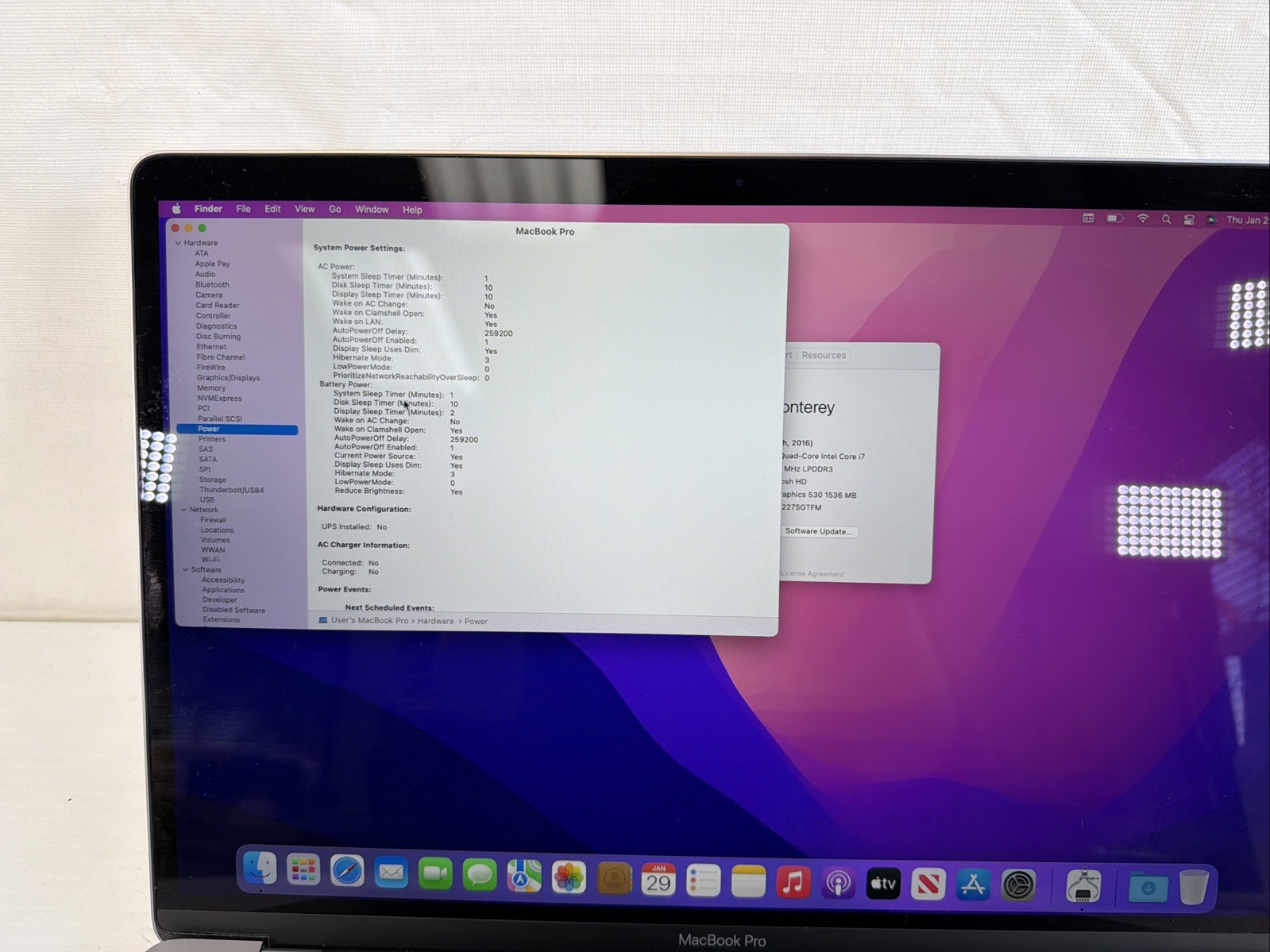Open the App Store in the Dock
The width and height of the screenshot is (1270, 952).
coord(974,885)
